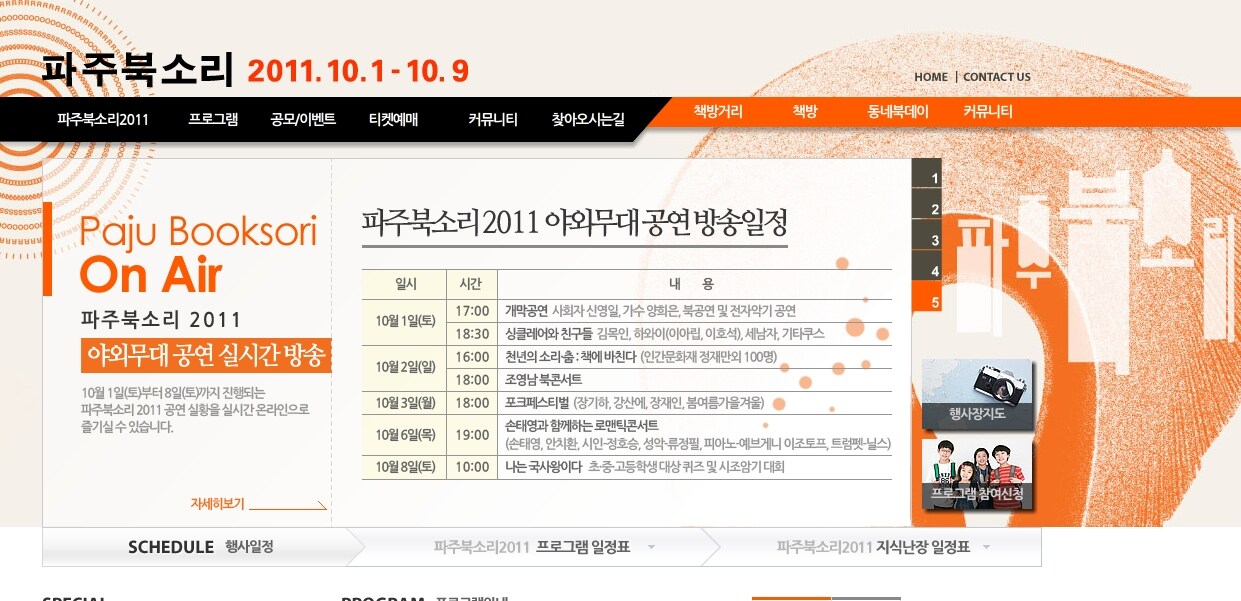This screenshot has width=1241, height=601.
Task: Open the 파주북소리2011 지식난장 일정표 tab
Action: click(873, 547)
